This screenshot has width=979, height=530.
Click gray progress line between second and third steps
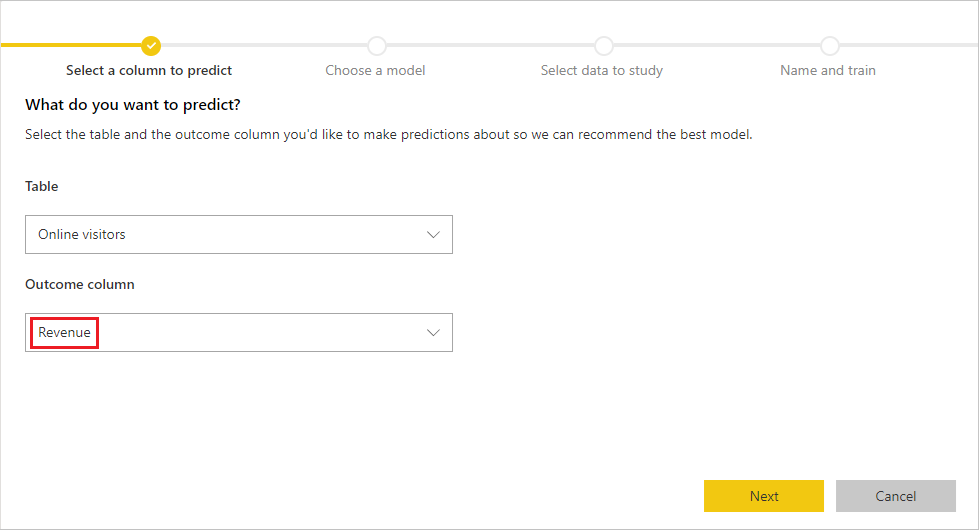coord(490,45)
